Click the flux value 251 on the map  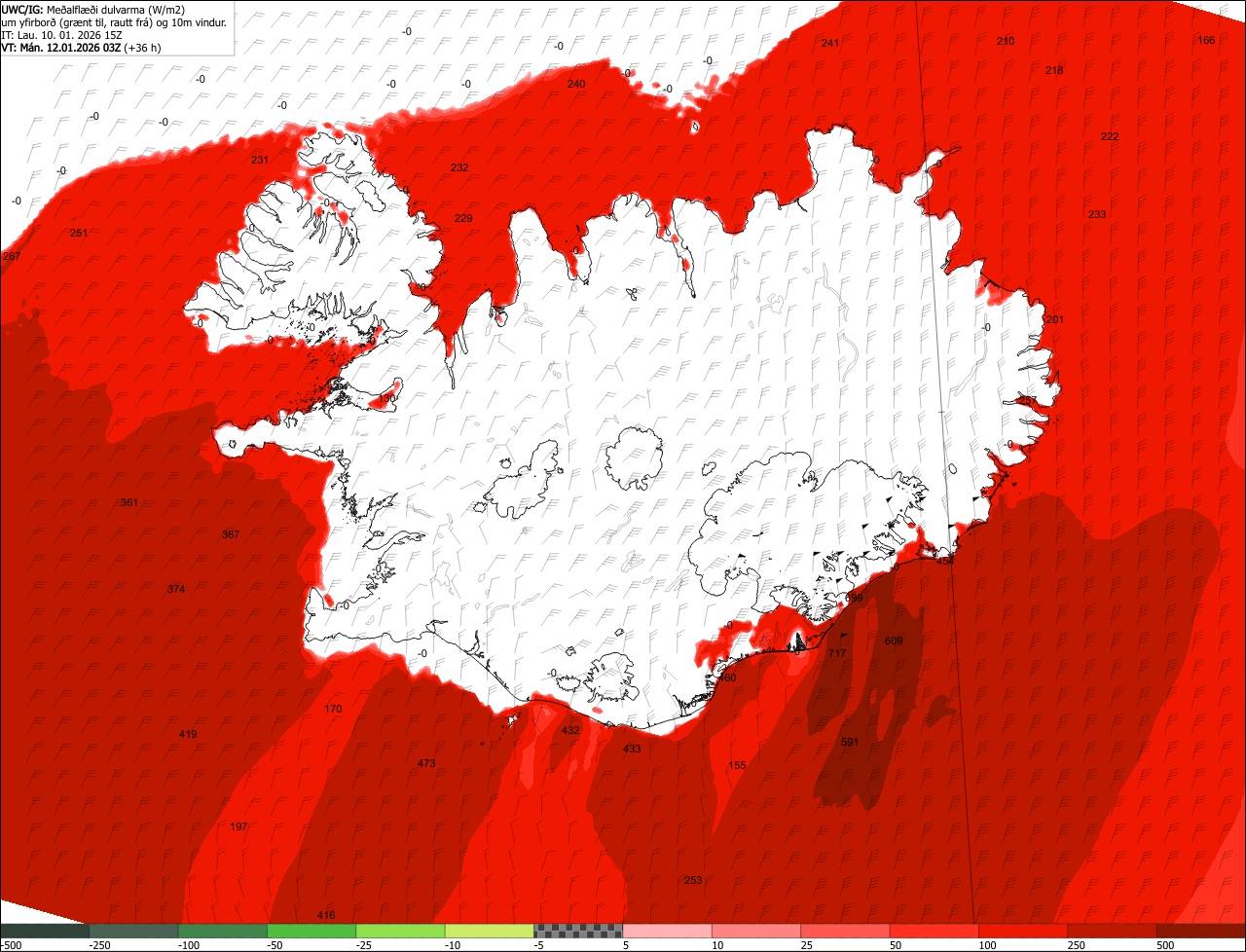(79, 233)
